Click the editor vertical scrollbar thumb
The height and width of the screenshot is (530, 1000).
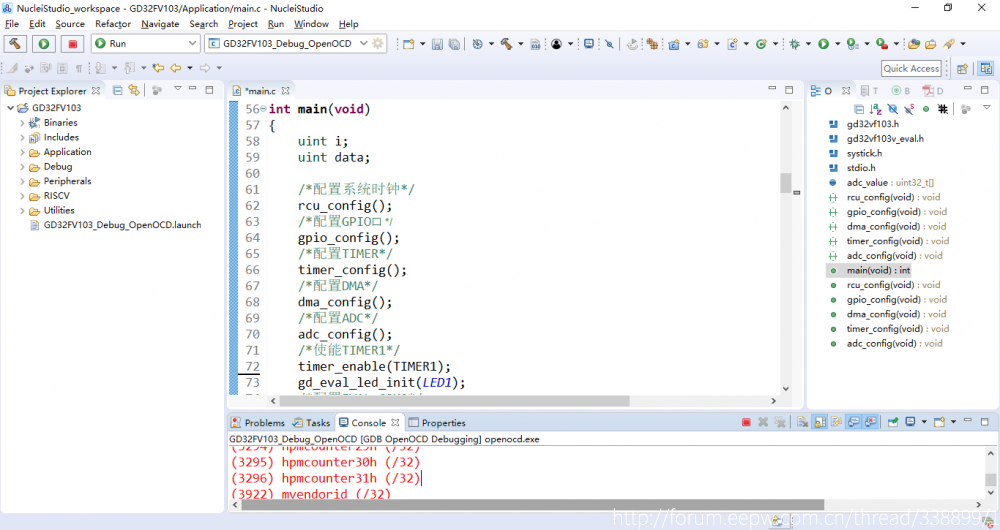click(786, 182)
